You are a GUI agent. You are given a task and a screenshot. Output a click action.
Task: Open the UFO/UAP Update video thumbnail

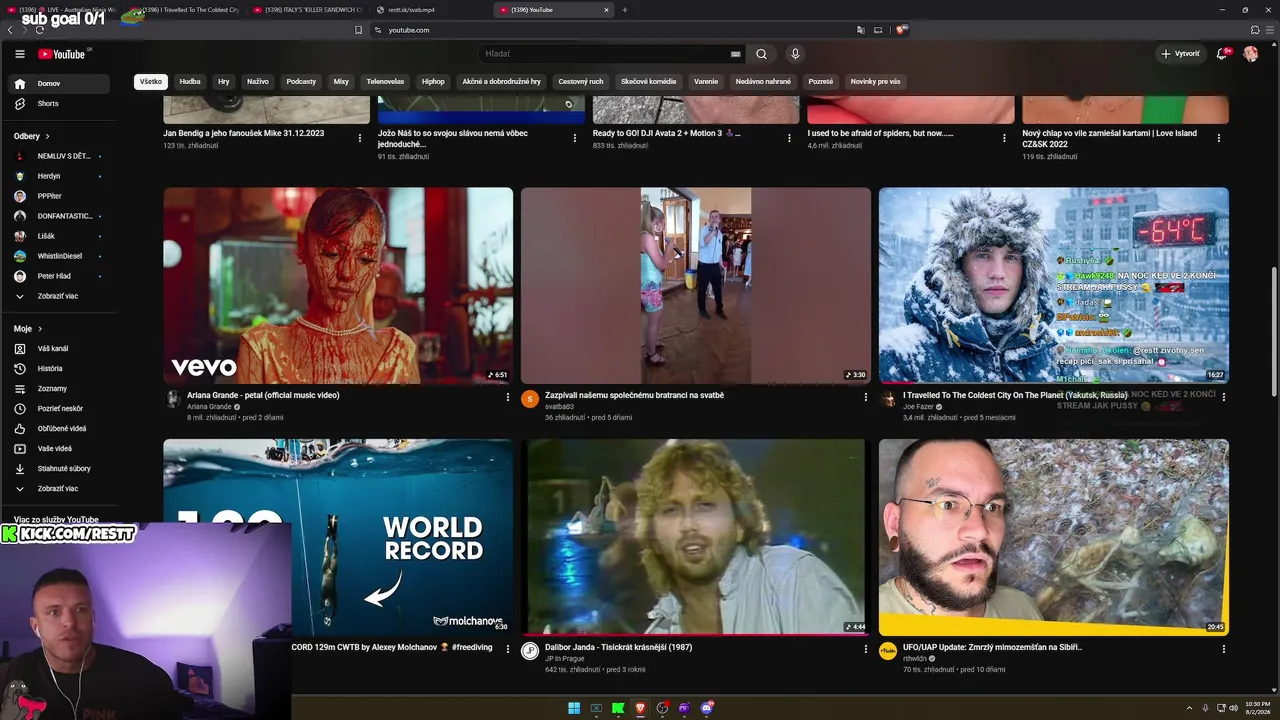1054,537
